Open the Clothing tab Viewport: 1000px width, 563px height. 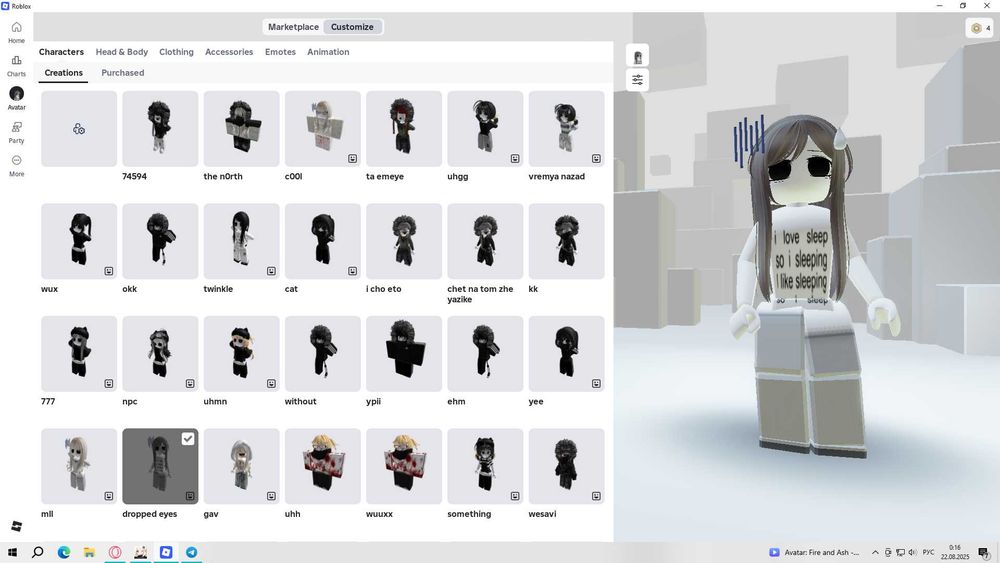tap(177, 52)
